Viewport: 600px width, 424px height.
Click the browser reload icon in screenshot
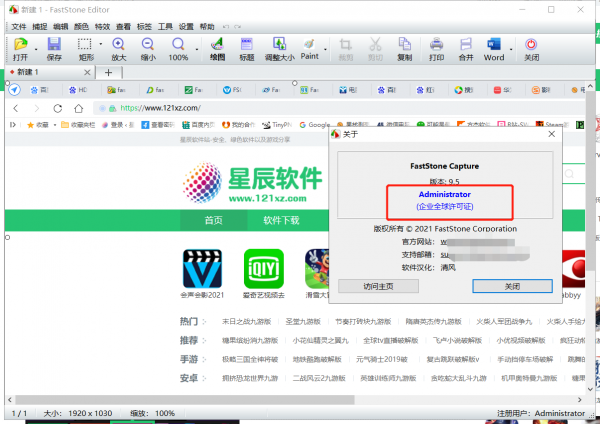coord(58,108)
